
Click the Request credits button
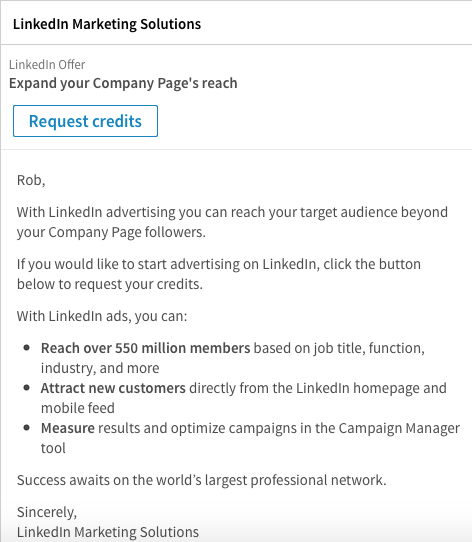tap(85, 121)
